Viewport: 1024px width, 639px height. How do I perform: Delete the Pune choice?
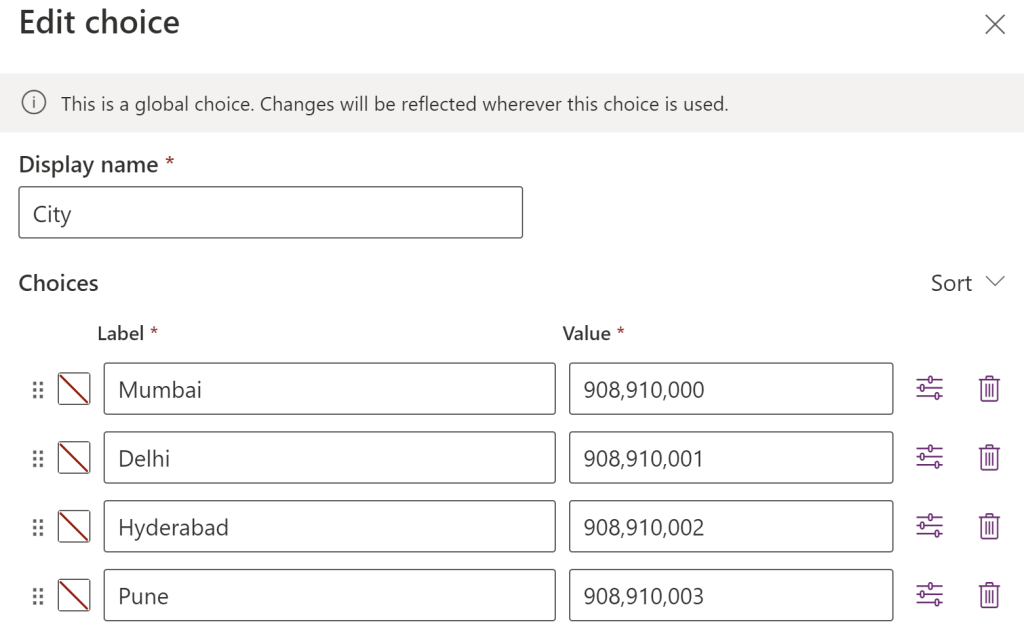tap(989, 595)
